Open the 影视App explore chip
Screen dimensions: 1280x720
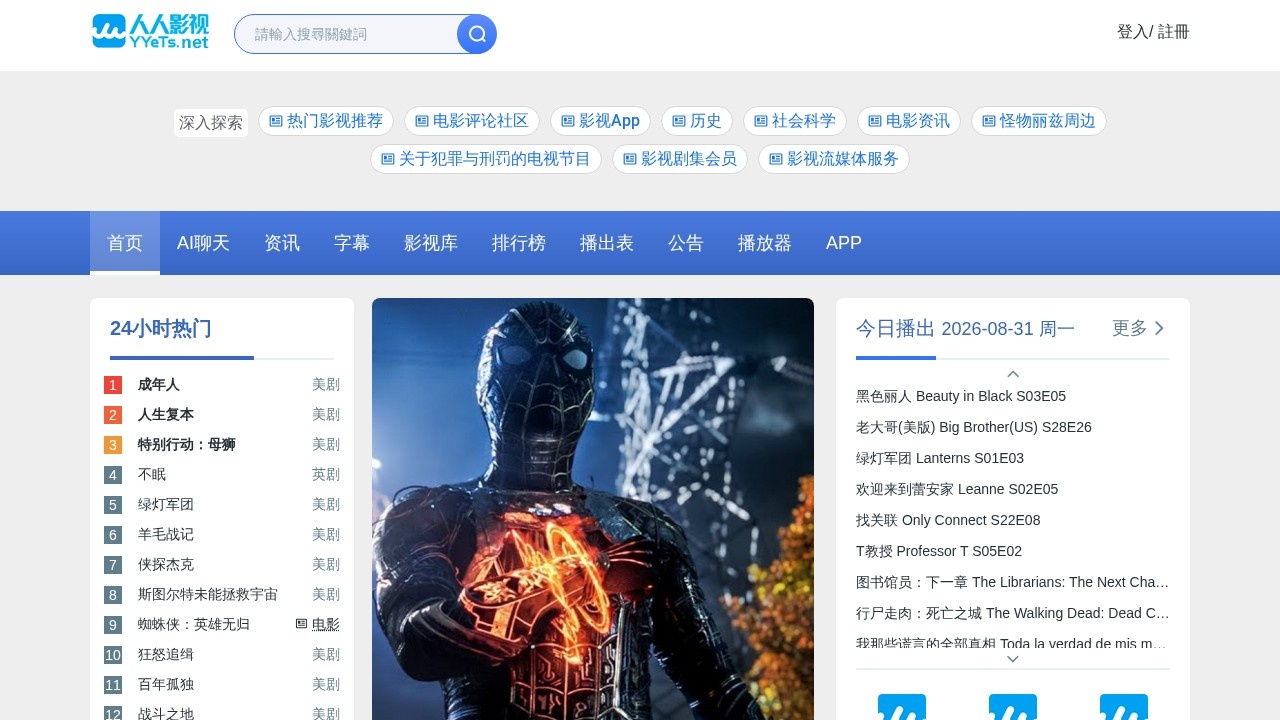pos(600,121)
